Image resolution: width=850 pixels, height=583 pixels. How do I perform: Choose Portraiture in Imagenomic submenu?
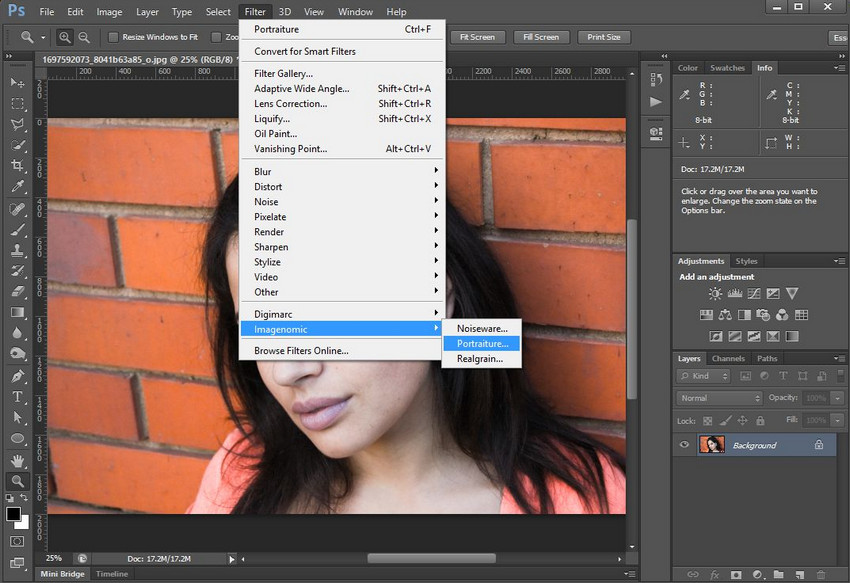coord(481,343)
